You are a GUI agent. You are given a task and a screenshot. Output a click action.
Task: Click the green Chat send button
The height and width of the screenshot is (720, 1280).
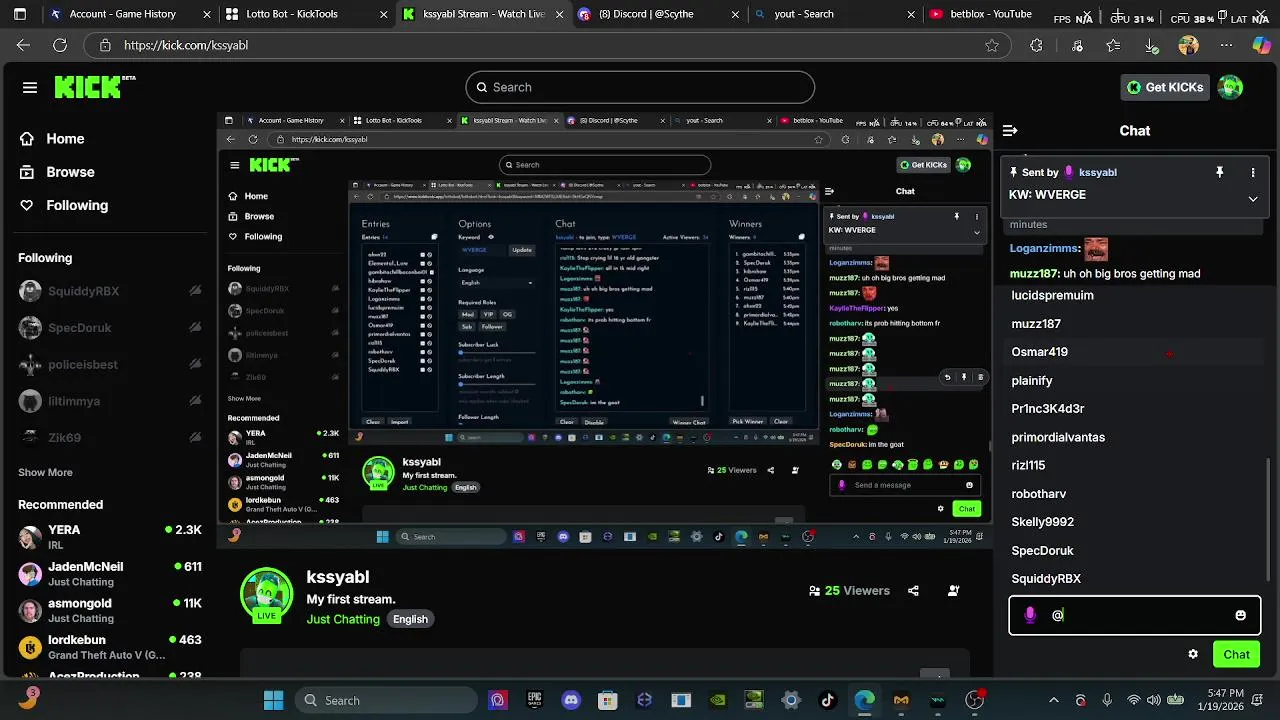(x=1236, y=654)
